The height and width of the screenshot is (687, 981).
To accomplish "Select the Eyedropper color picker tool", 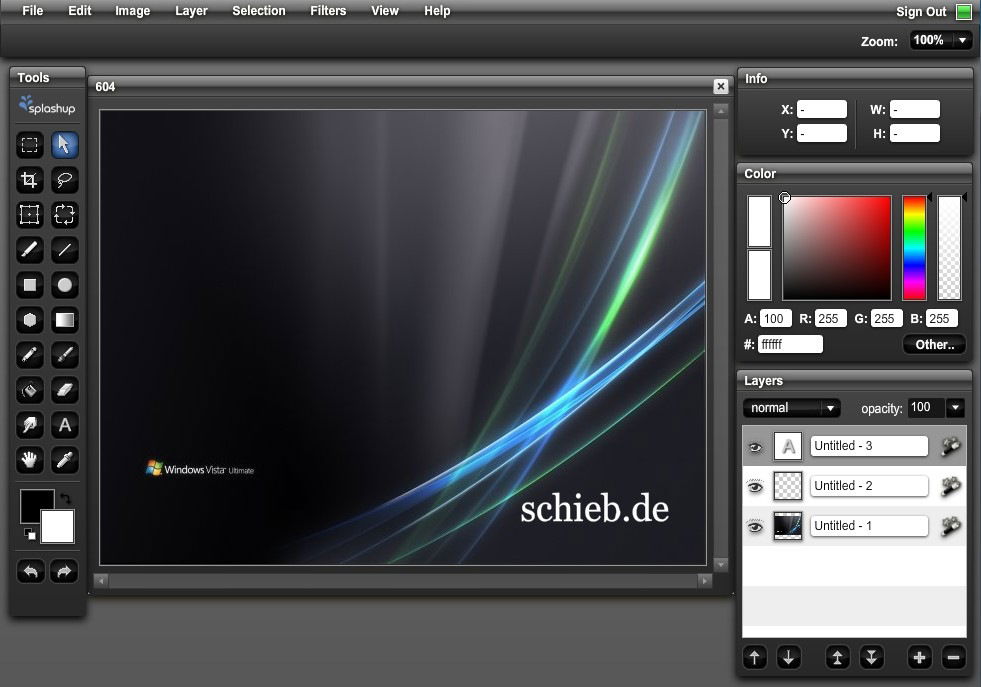I will [x=64, y=461].
